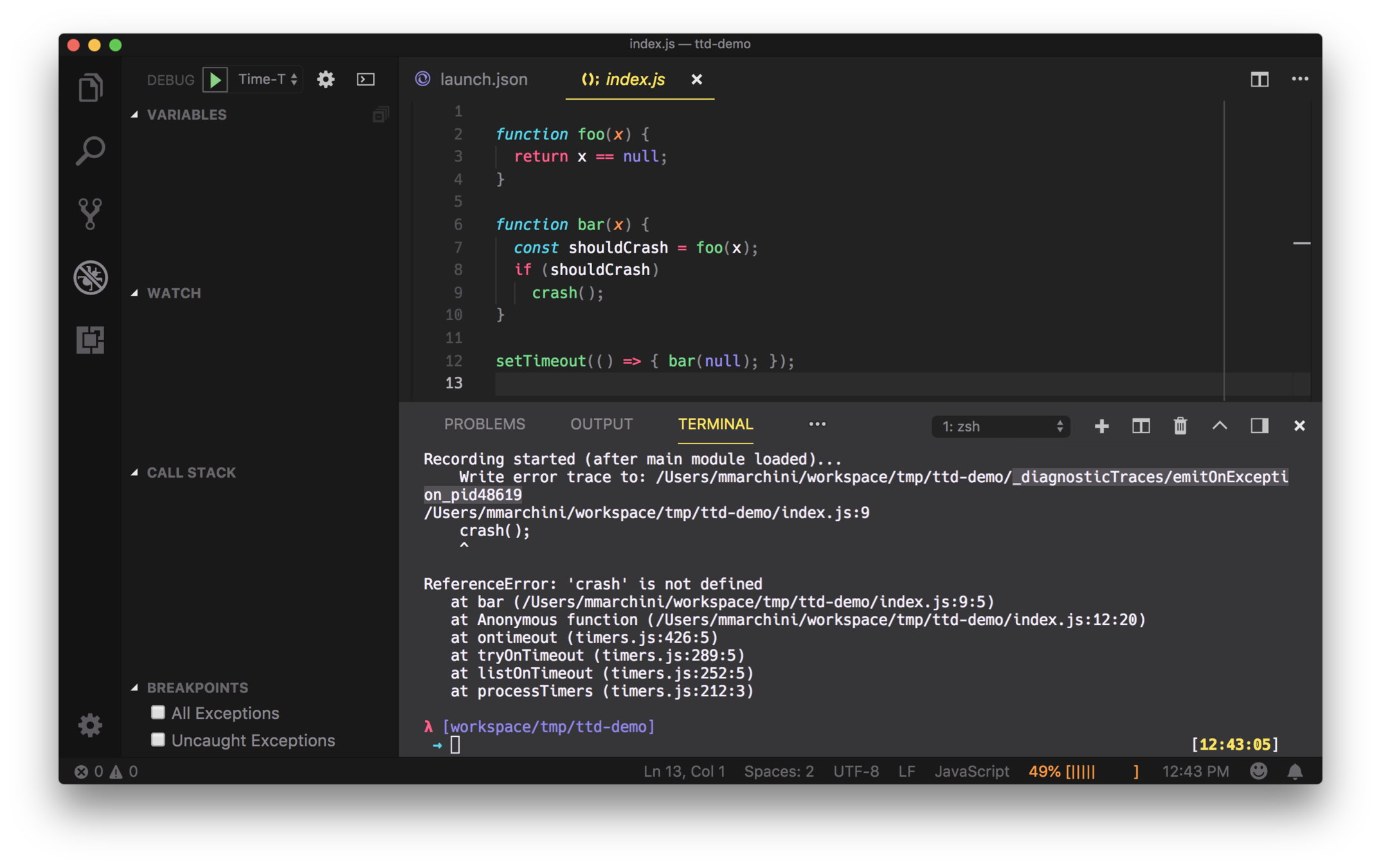The height and width of the screenshot is (868, 1381).
Task: Open debug configuration dropdown Time-T
Action: [267, 80]
